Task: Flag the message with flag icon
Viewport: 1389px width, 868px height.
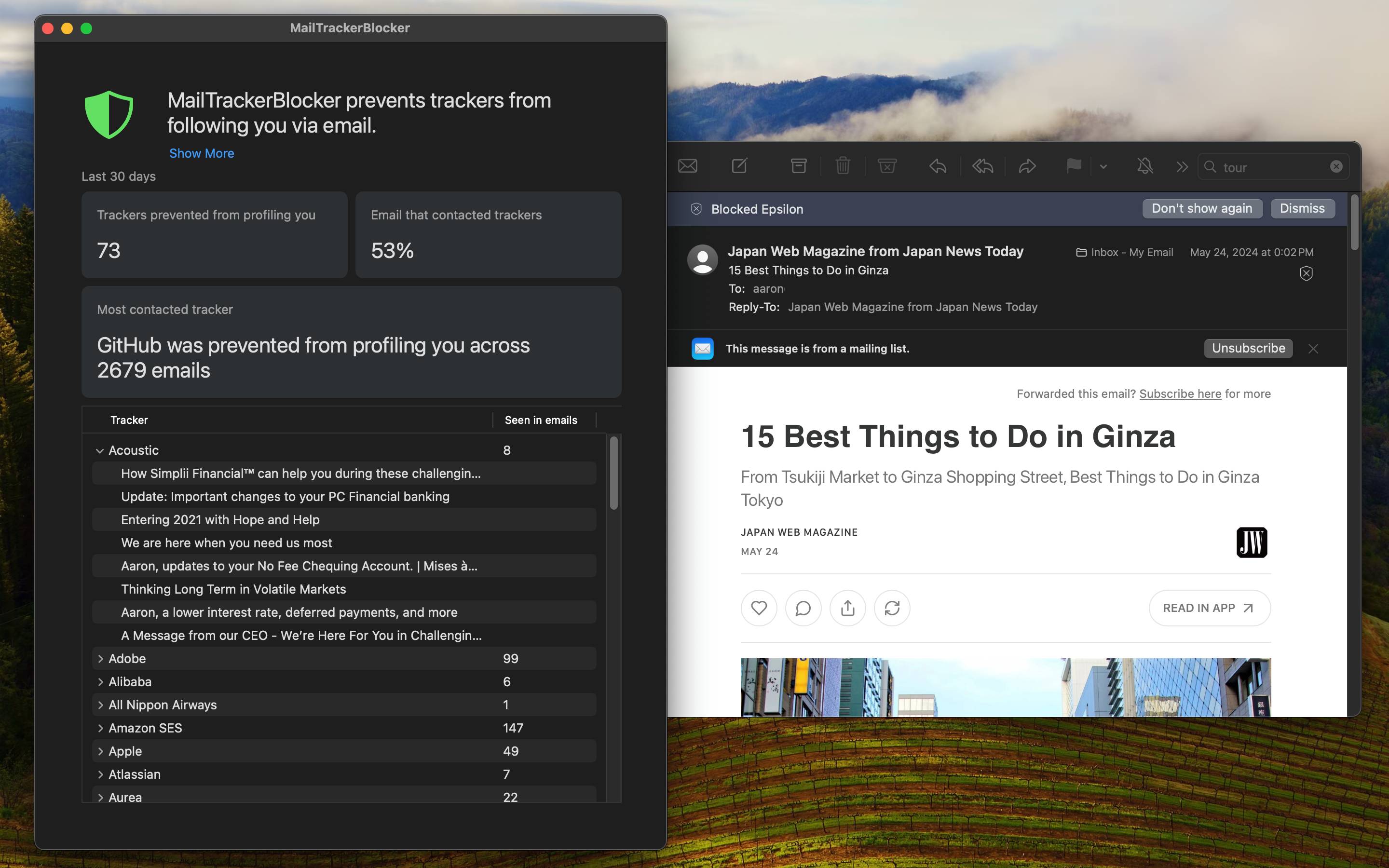Action: pos(1073,166)
